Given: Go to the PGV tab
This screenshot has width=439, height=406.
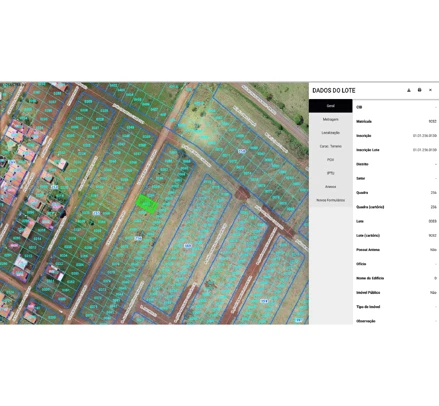Looking at the screenshot, I should [330, 160].
